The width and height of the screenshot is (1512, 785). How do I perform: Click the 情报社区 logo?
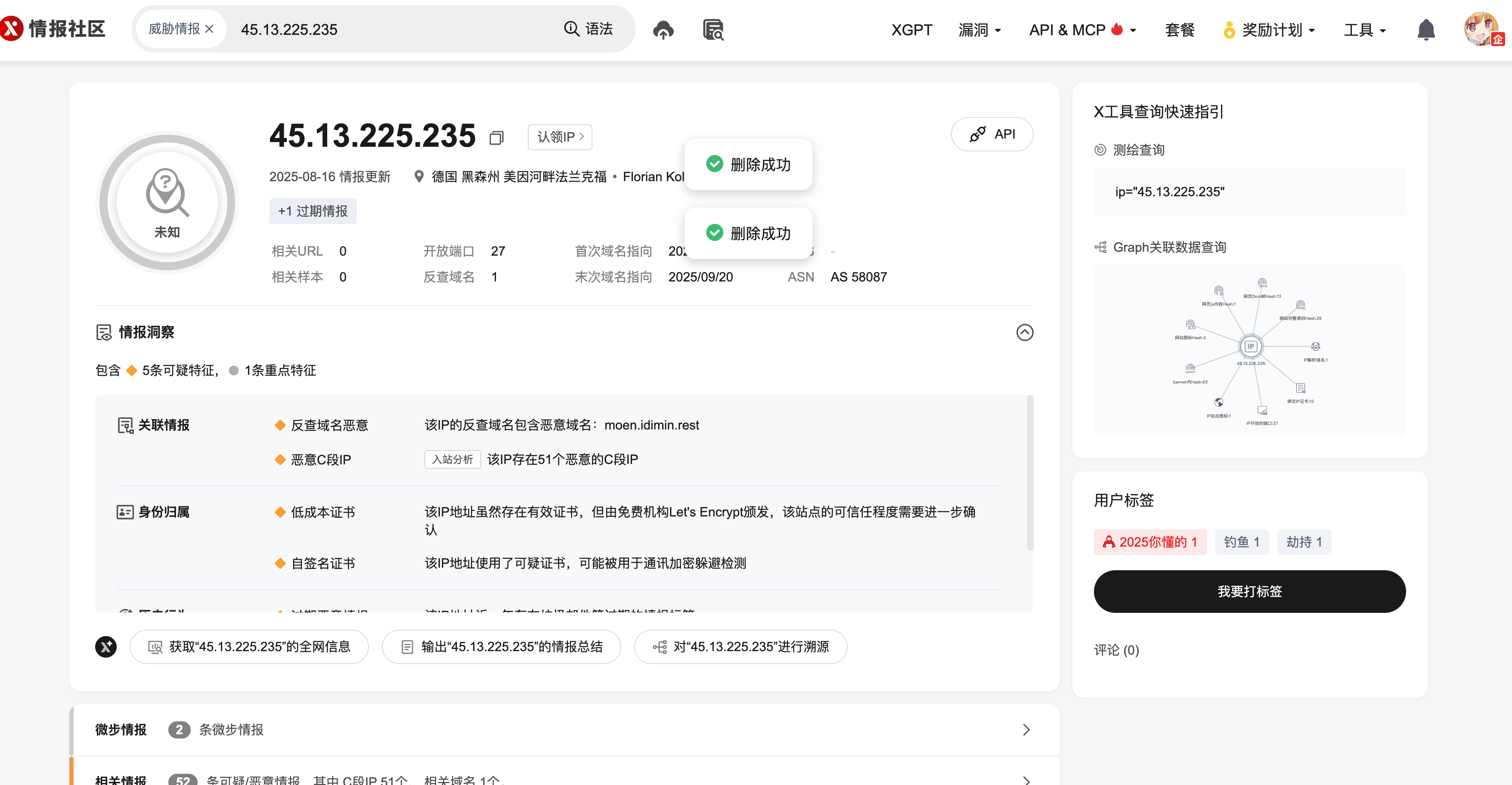(54, 28)
